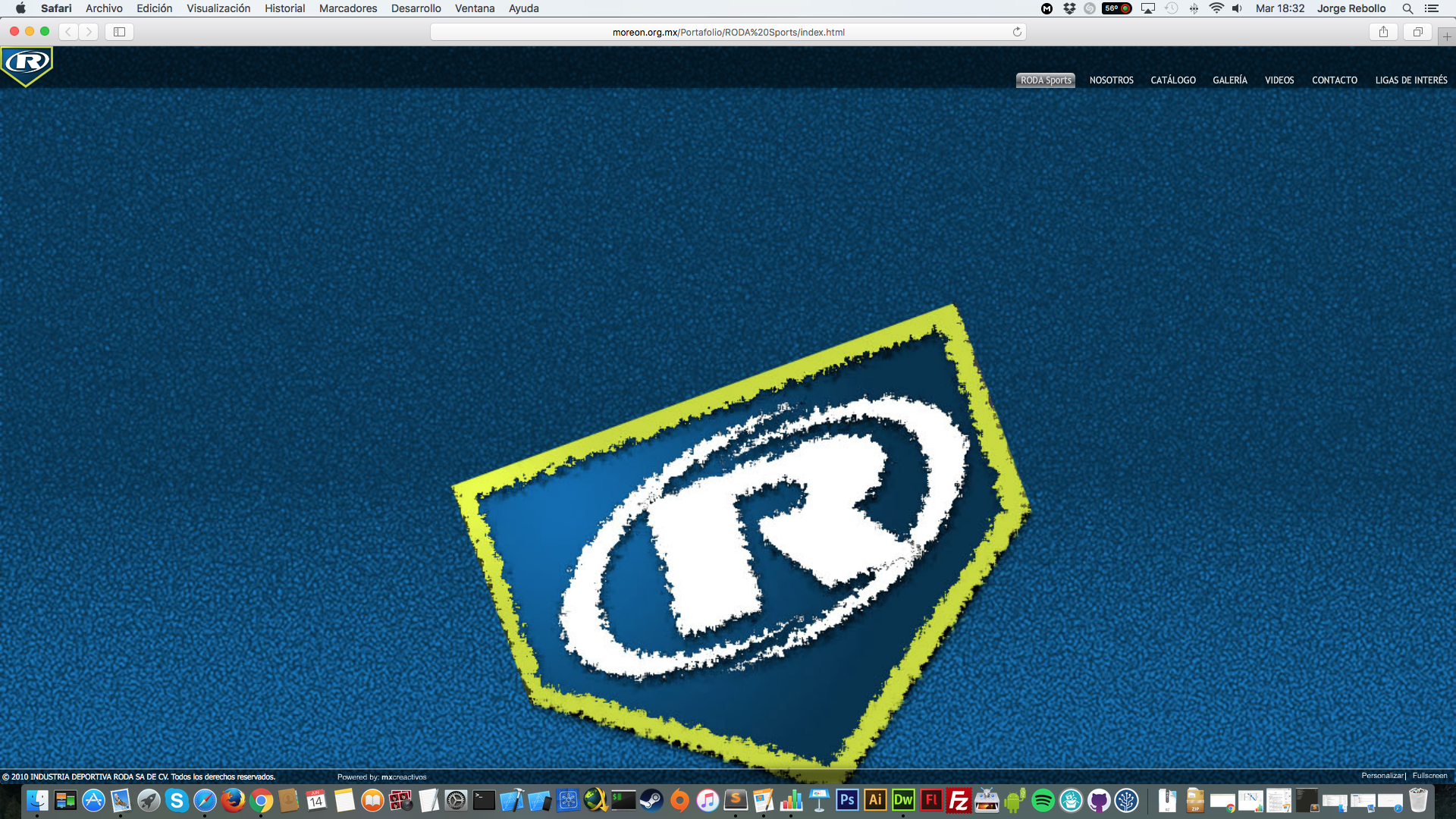Launch Dreamweaver from the Dock
The height and width of the screenshot is (819, 1456).
pos(903,800)
